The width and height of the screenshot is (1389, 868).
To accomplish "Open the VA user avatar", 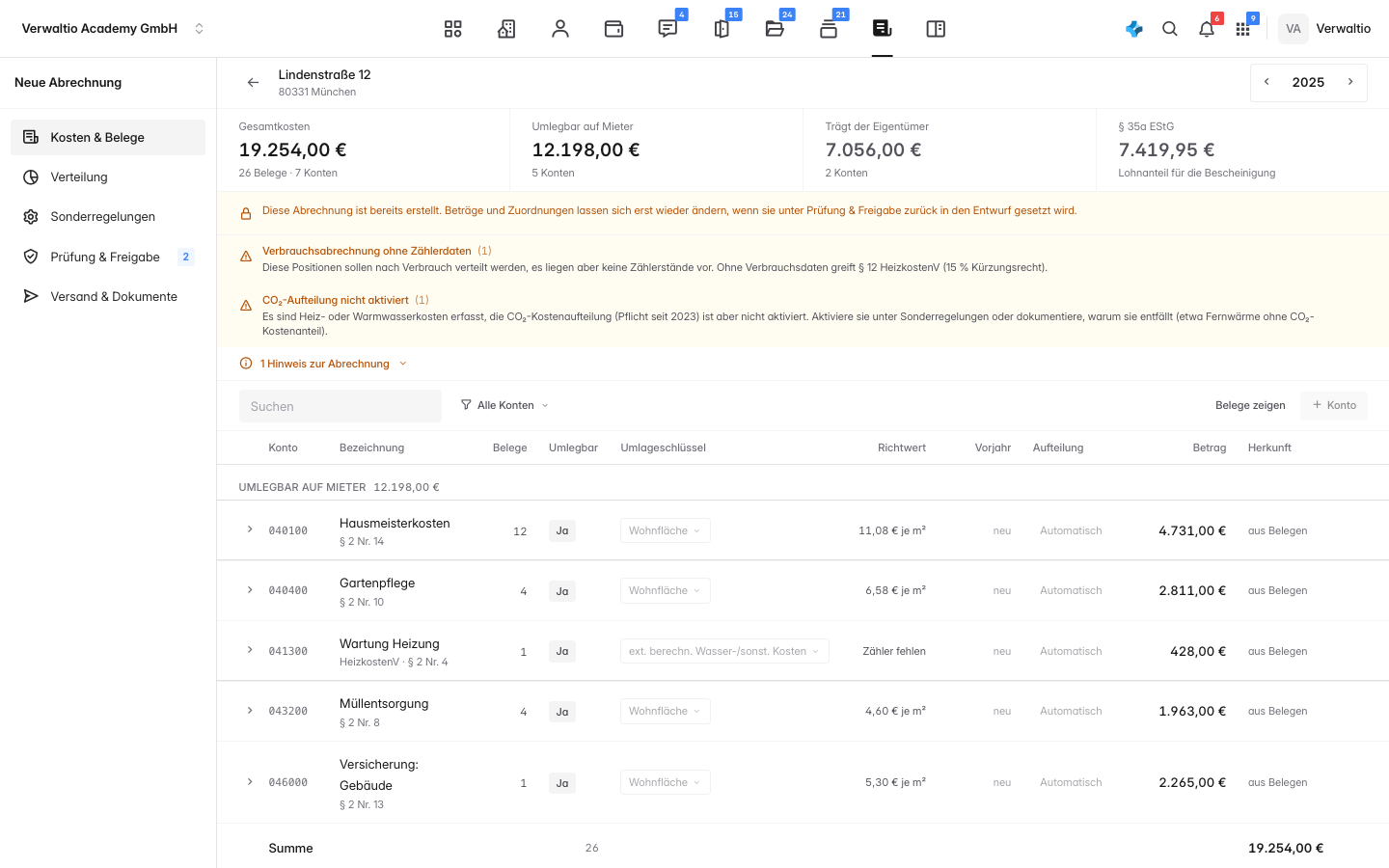I will (x=1294, y=29).
